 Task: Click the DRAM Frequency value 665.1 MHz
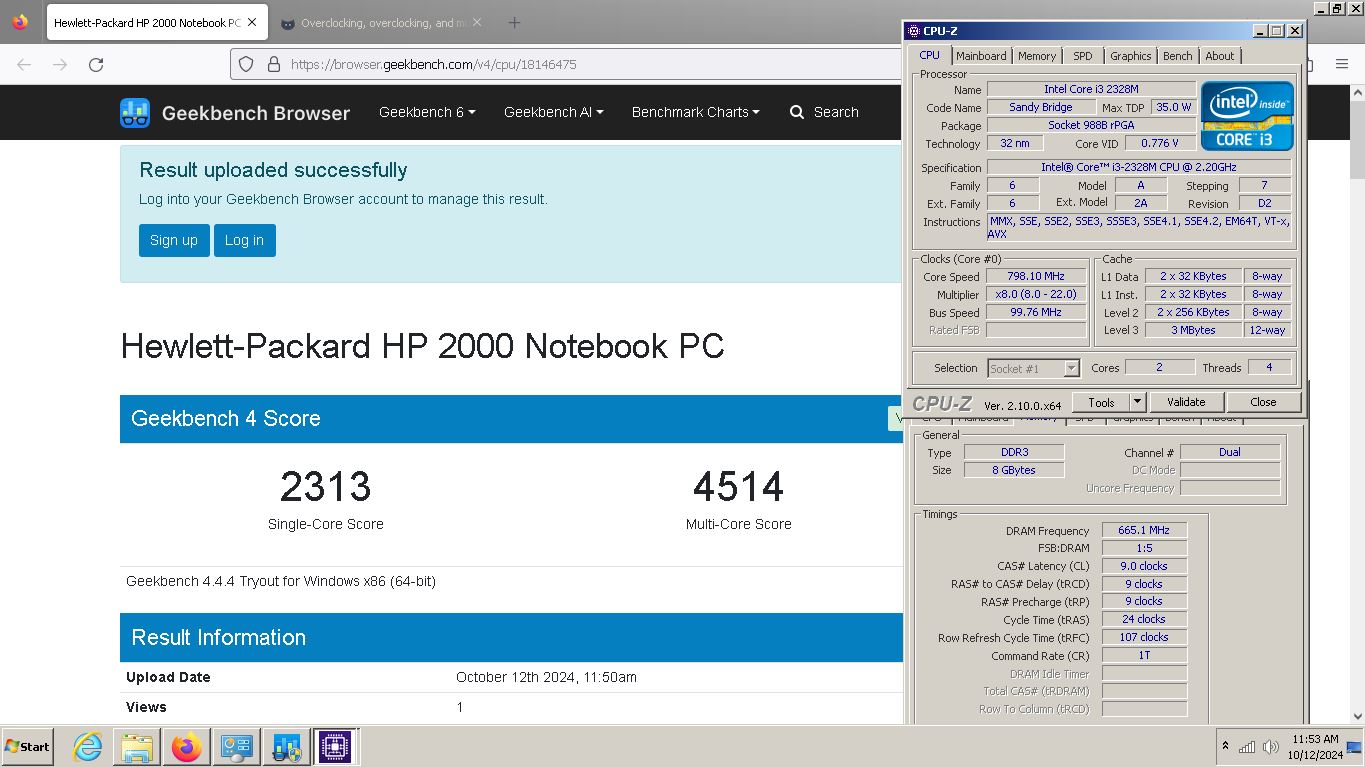1144,530
